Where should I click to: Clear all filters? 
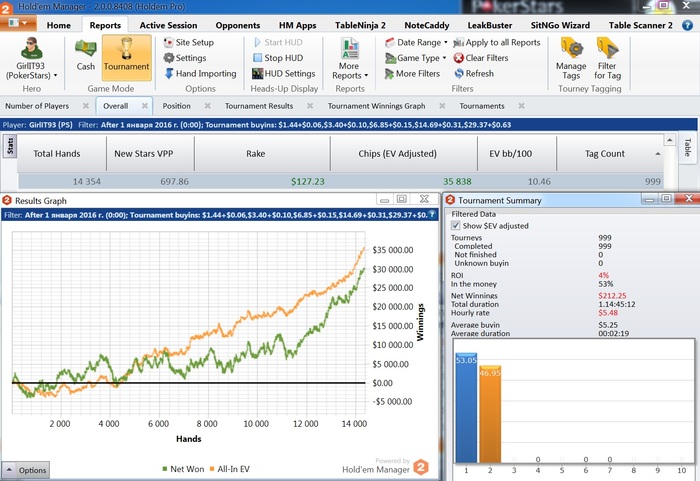[x=481, y=58]
